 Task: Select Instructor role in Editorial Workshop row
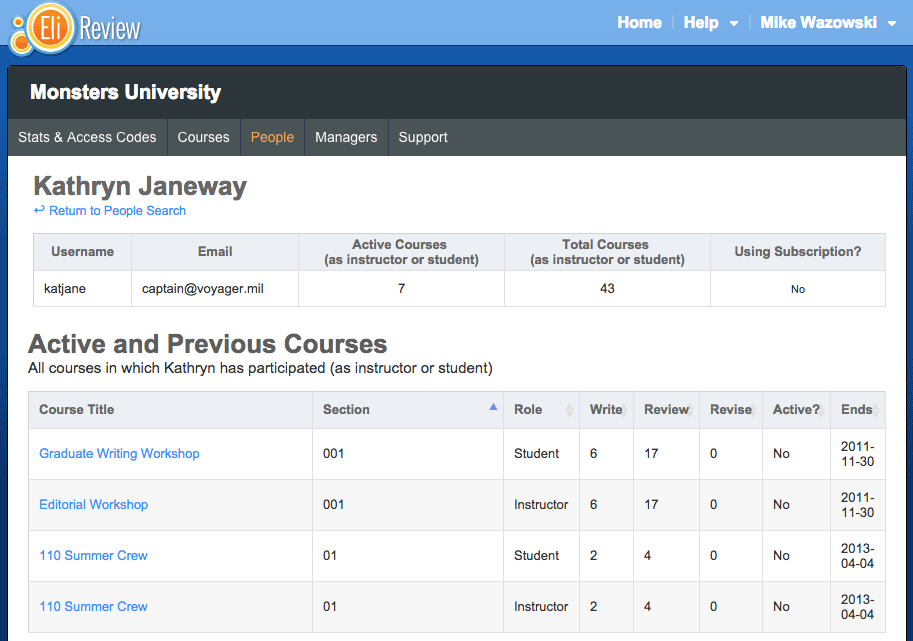(541, 505)
